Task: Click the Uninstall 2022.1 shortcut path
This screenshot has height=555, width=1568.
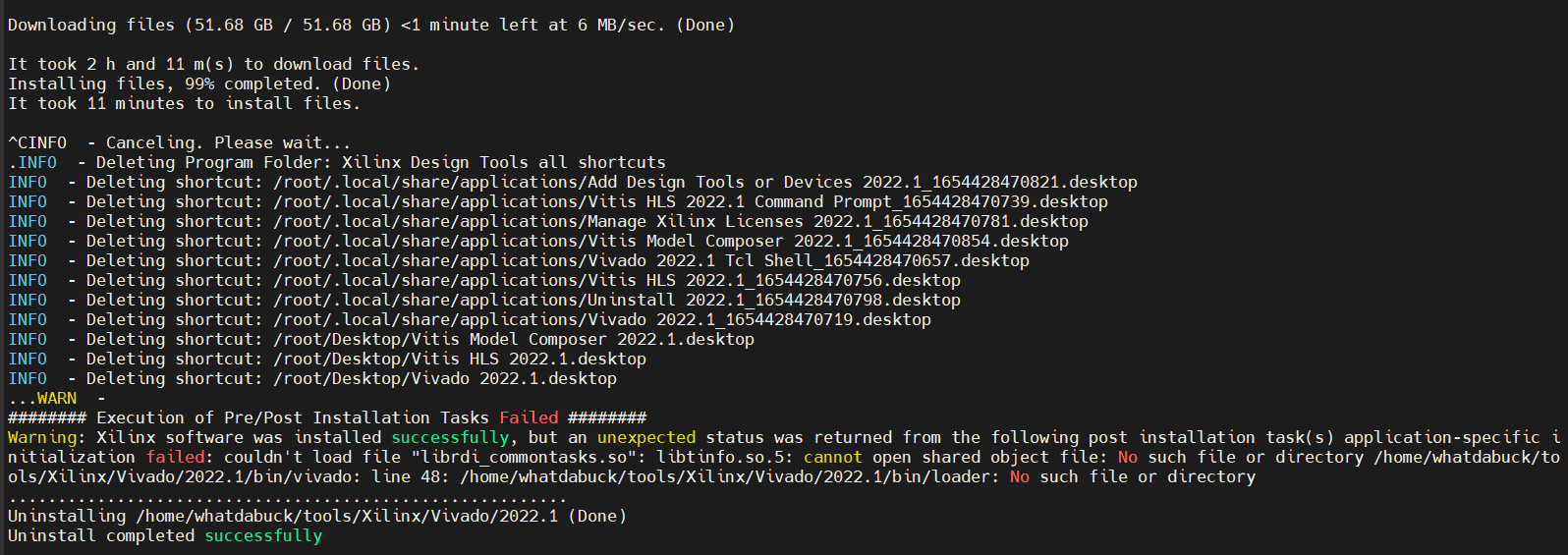Action: (x=616, y=300)
